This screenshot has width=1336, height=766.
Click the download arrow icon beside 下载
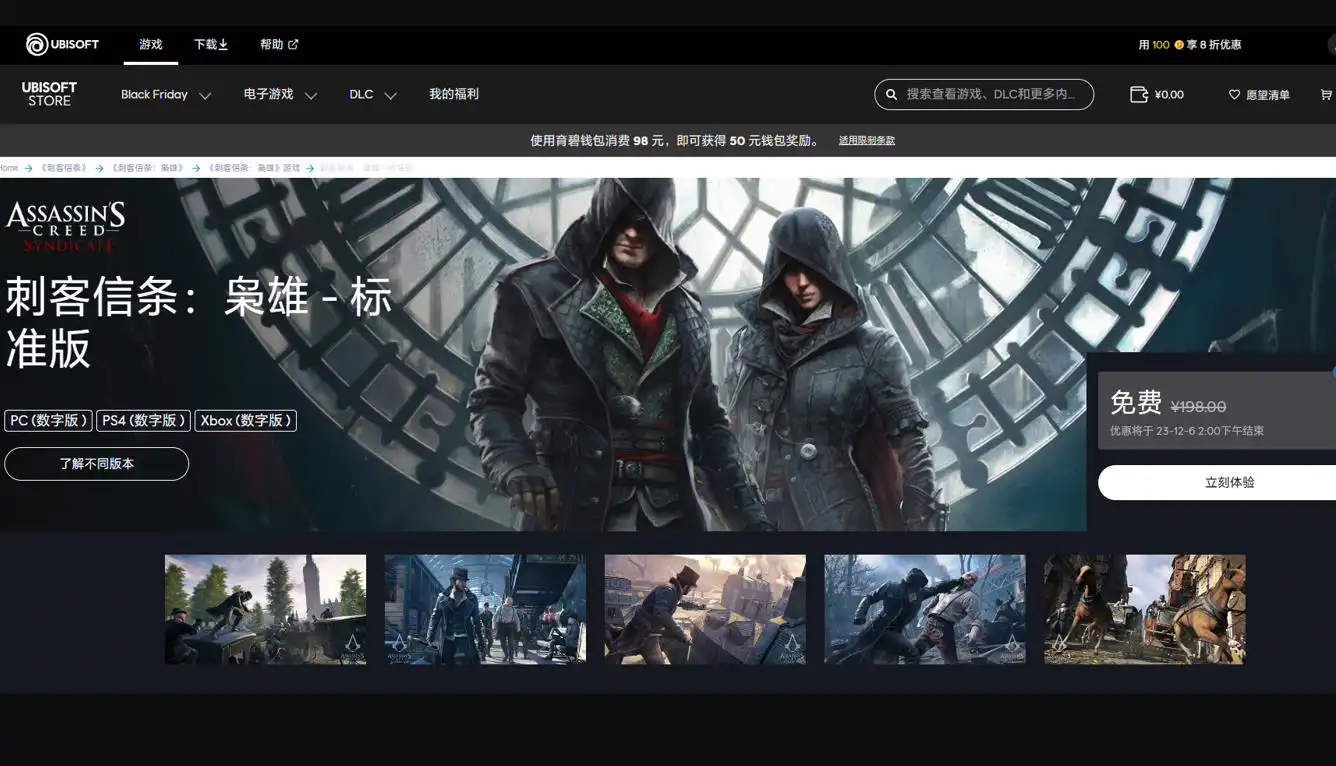tap(224, 44)
